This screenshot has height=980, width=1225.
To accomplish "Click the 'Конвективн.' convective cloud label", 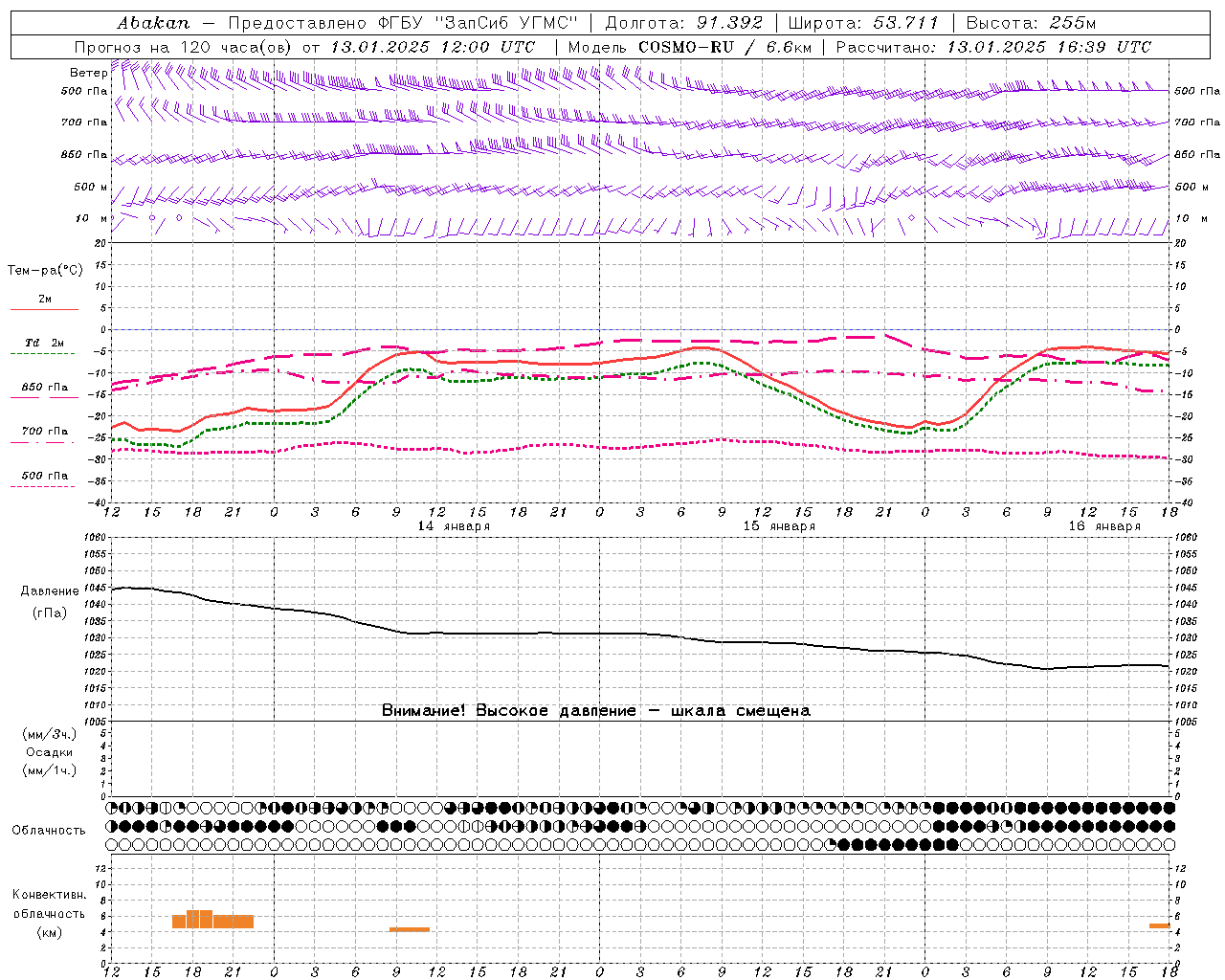I will [50, 895].
